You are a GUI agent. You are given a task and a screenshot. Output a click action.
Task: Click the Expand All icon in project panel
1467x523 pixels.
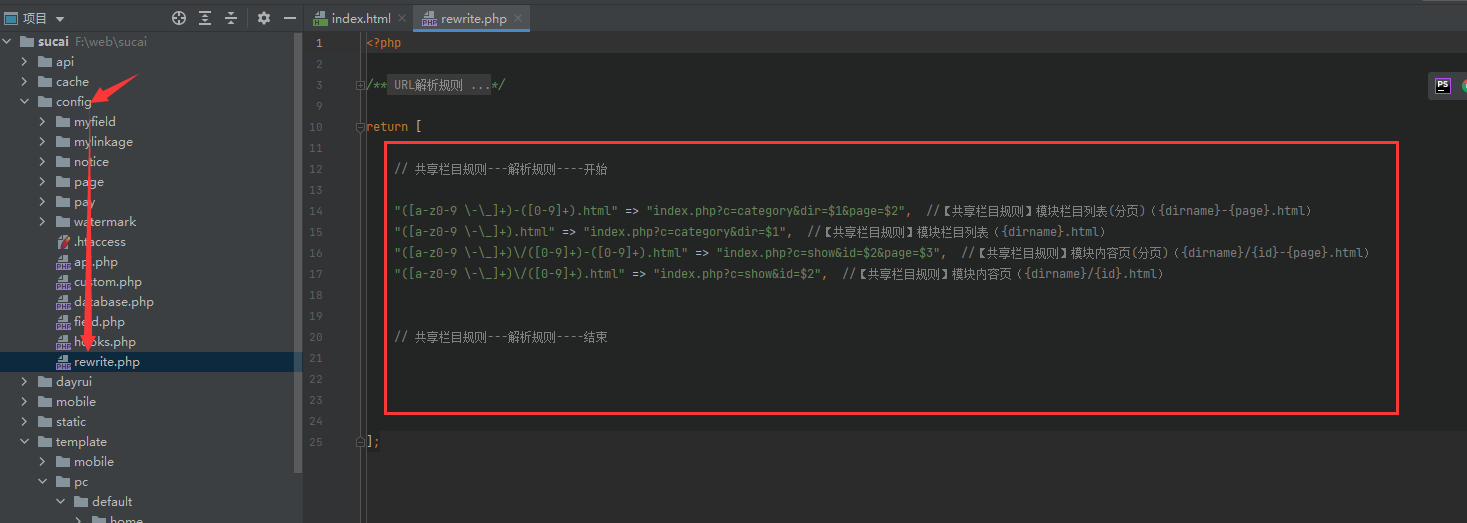205,18
